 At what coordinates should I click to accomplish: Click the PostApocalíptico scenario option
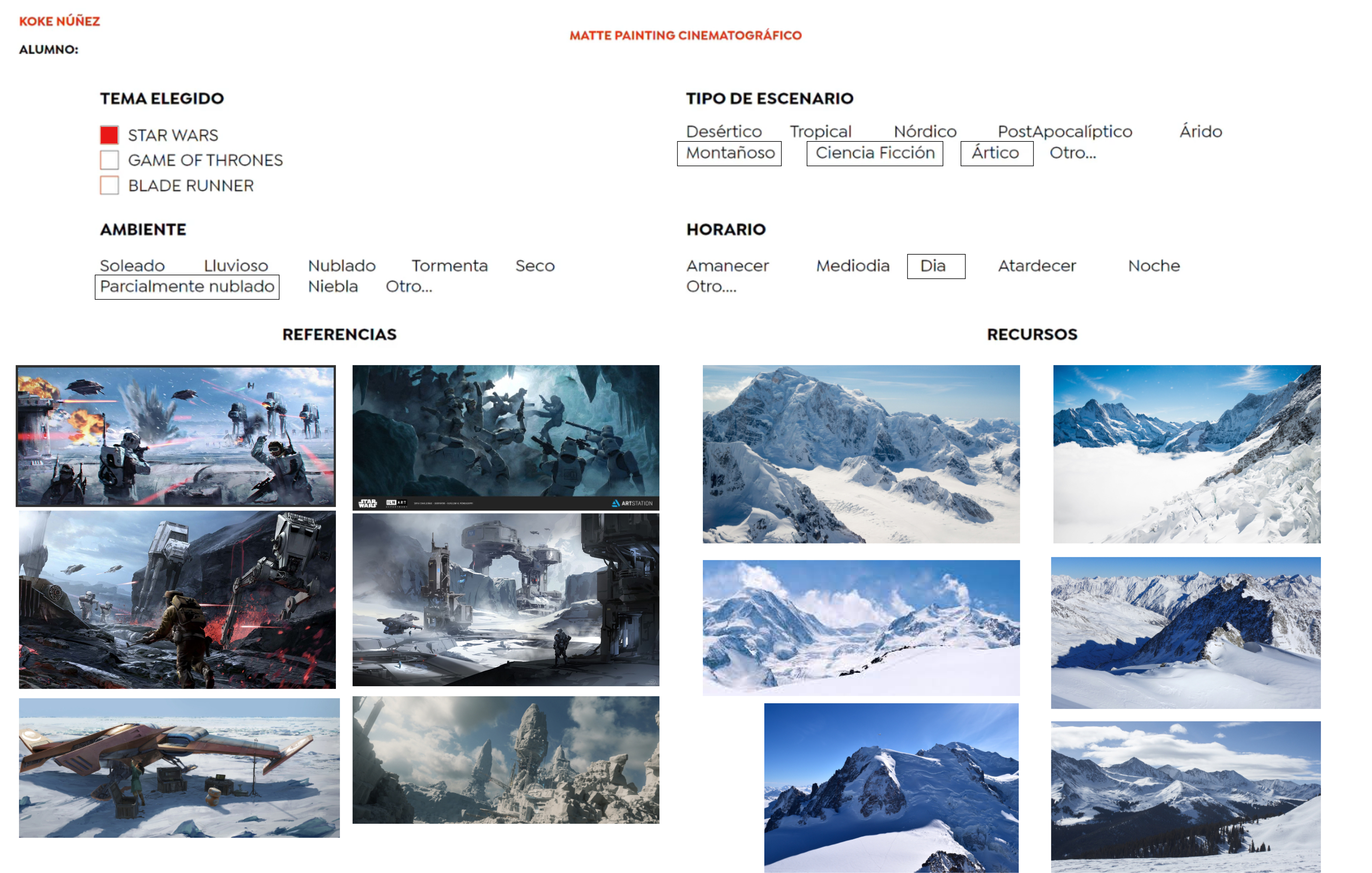1064,131
